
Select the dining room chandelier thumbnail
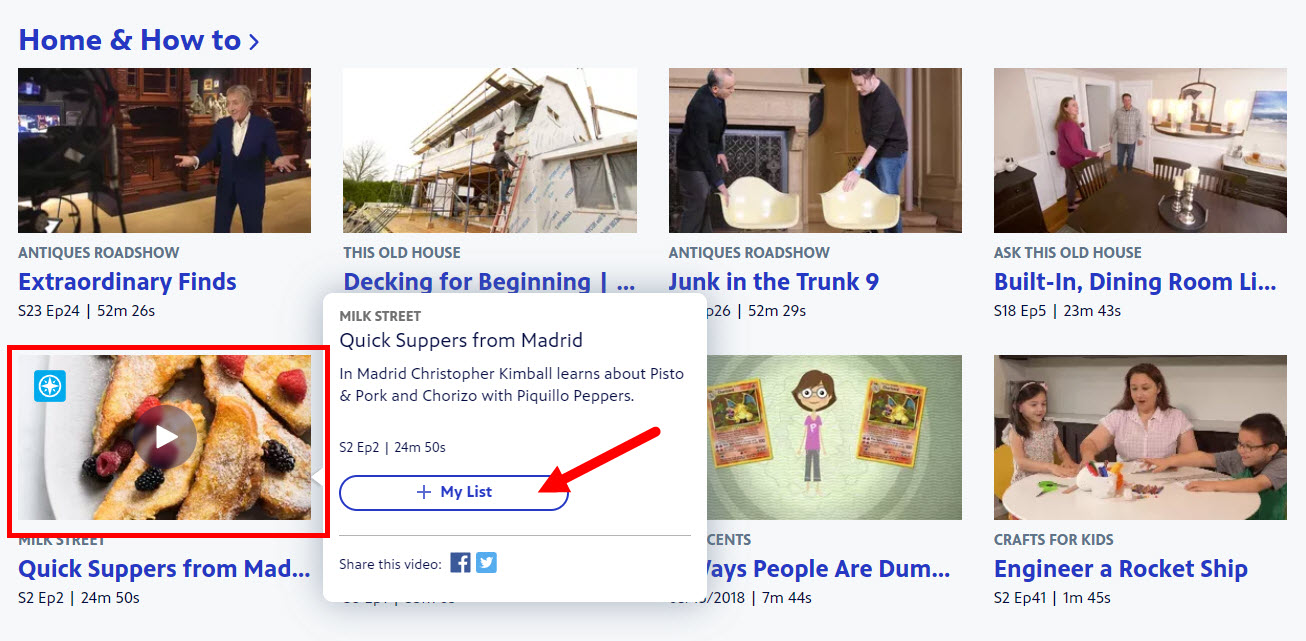[1140, 150]
